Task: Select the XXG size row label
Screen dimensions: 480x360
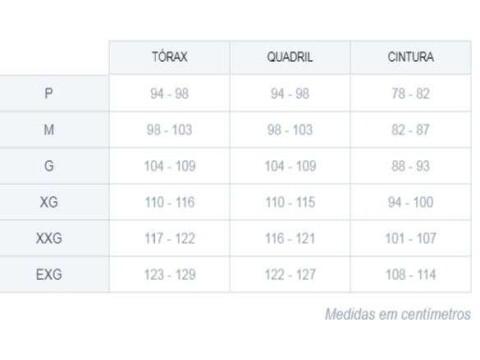Action: (49, 238)
